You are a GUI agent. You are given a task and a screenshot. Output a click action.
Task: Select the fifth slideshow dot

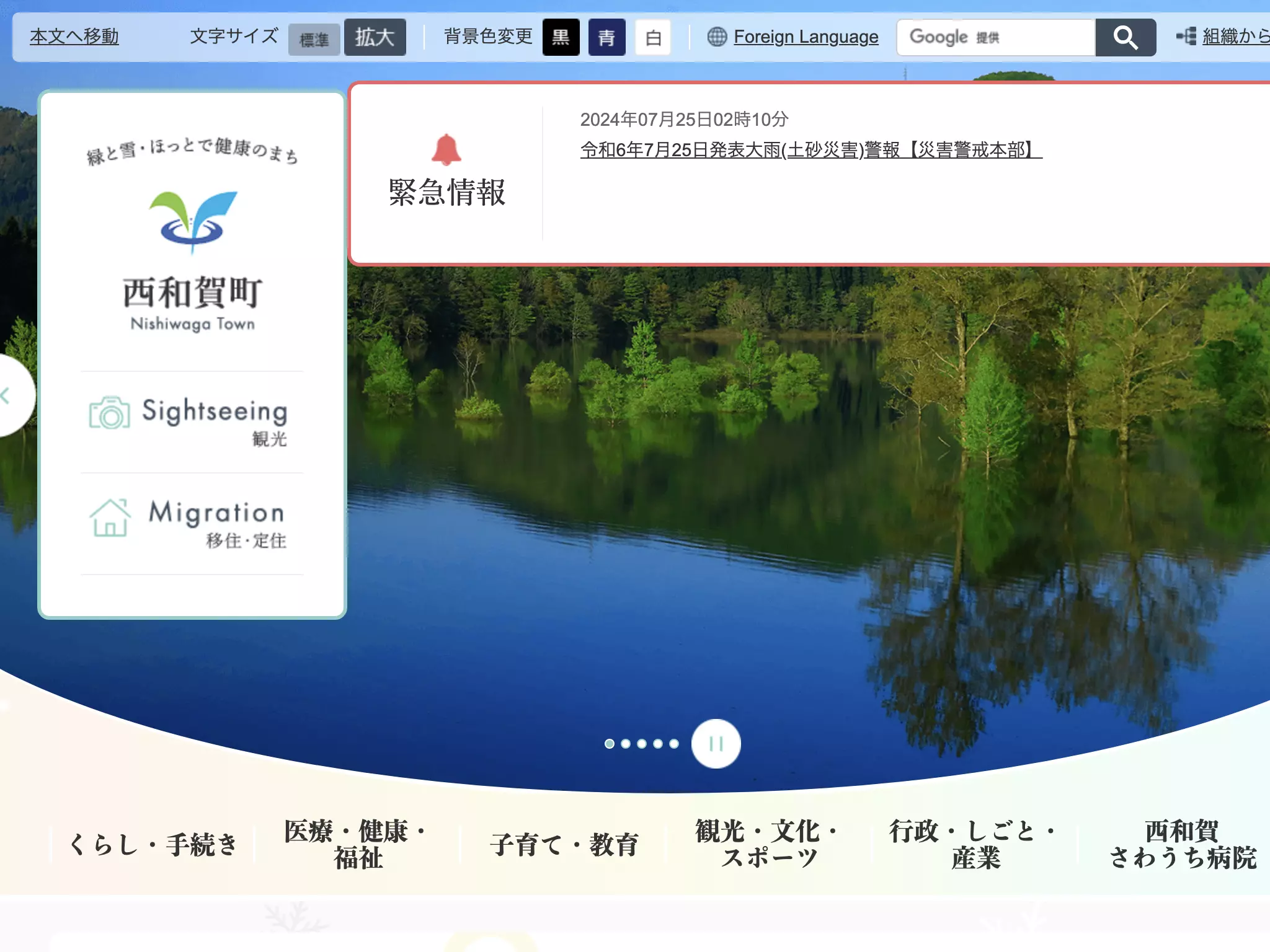[x=674, y=744]
